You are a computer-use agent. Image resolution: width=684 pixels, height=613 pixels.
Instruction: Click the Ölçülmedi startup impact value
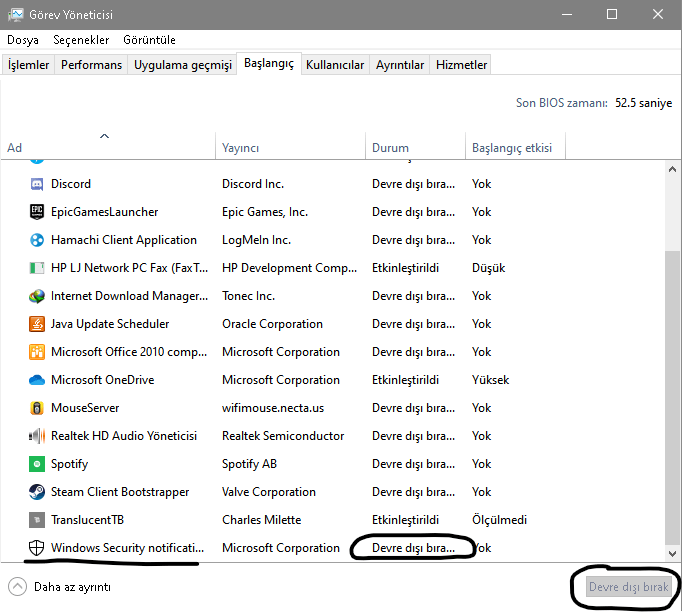(499, 520)
